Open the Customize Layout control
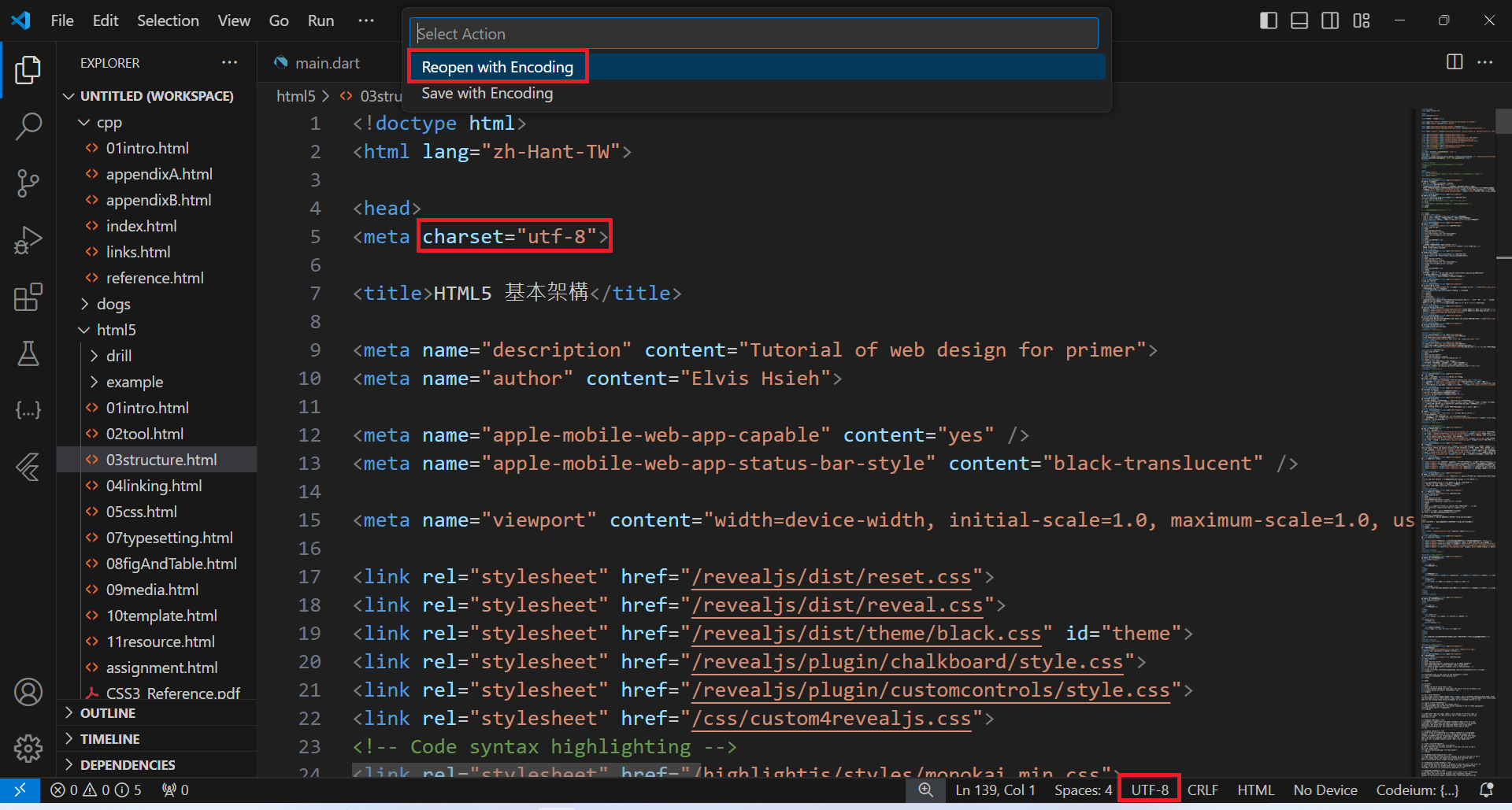This screenshot has height=810, width=1512. click(x=1362, y=20)
